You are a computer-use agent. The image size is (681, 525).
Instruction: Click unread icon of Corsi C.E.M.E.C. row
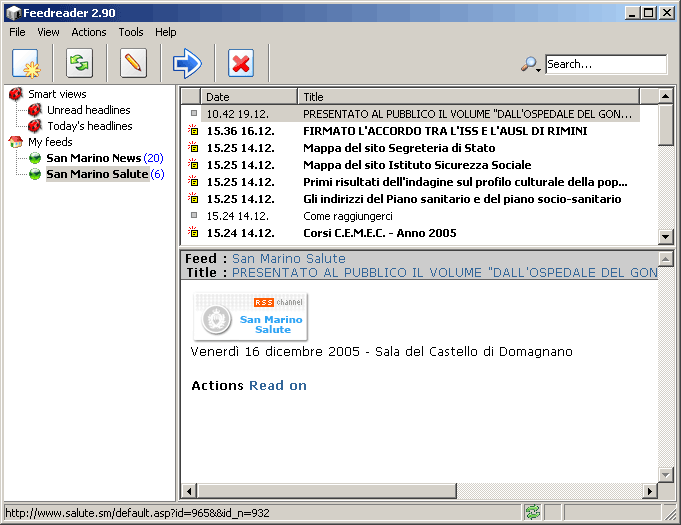(193, 232)
